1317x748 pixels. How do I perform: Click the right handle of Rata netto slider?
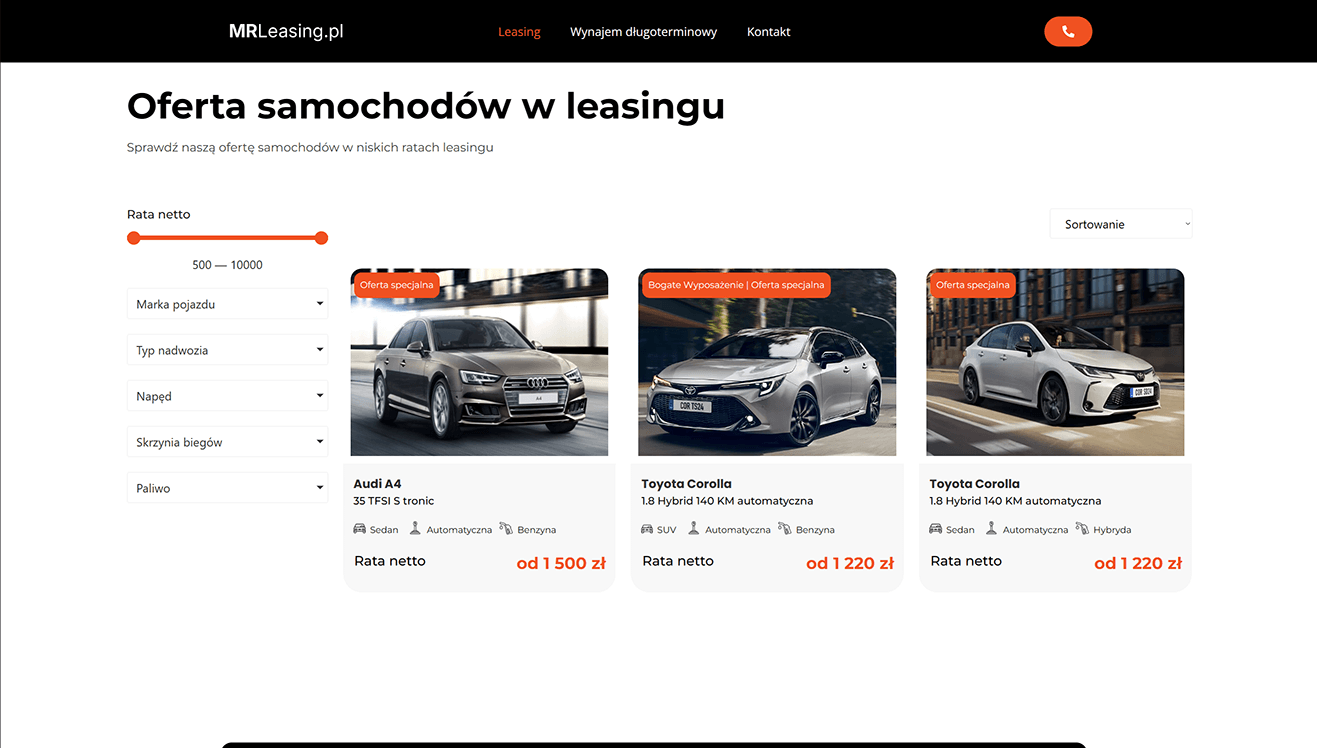[x=321, y=238]
